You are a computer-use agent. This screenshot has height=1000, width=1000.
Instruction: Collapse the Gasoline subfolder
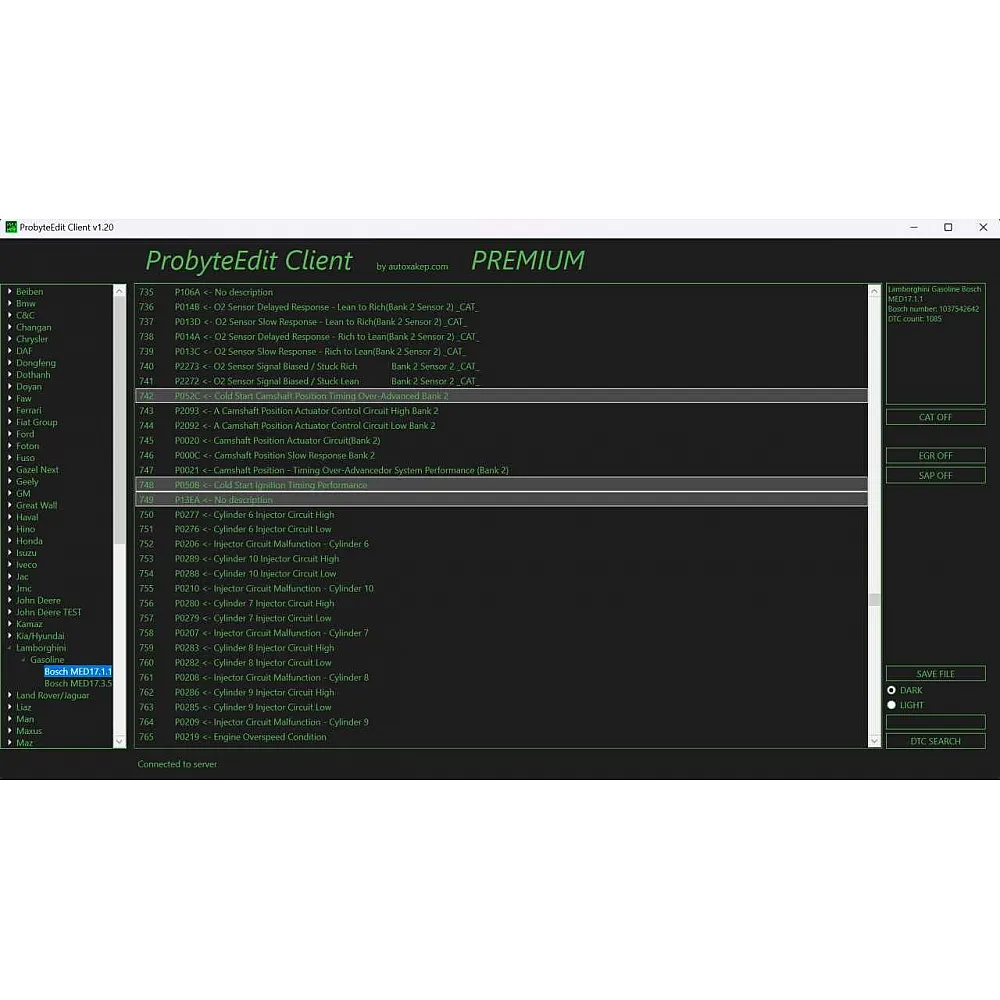(22, 660)
